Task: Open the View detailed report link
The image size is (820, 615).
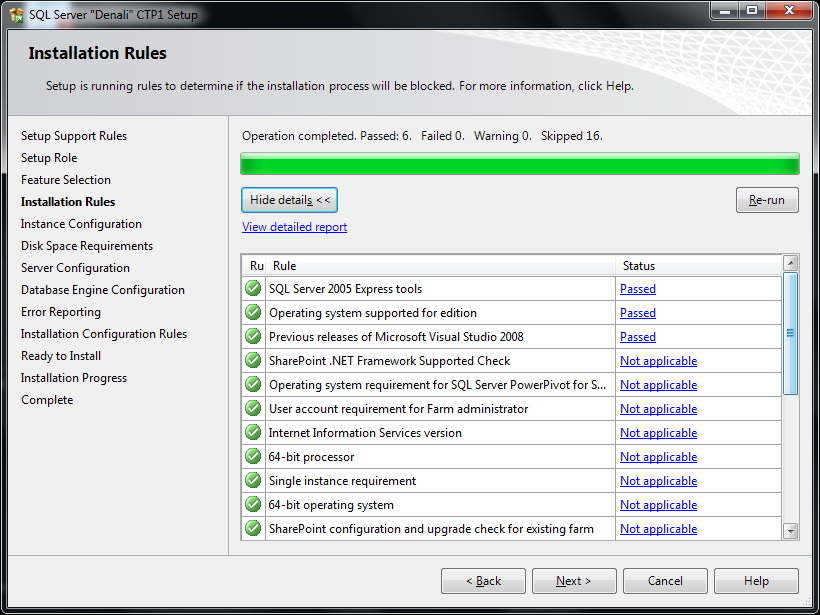Action: [x=294, y=227]
